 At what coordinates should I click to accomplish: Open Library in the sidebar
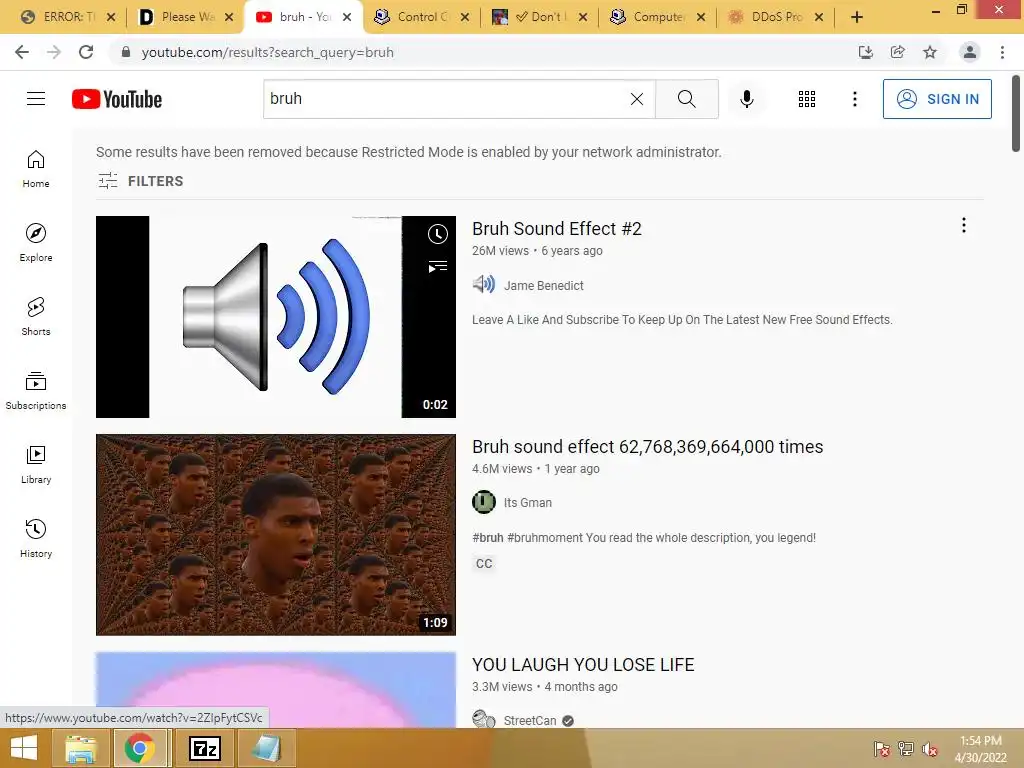[x=36, y=464]
